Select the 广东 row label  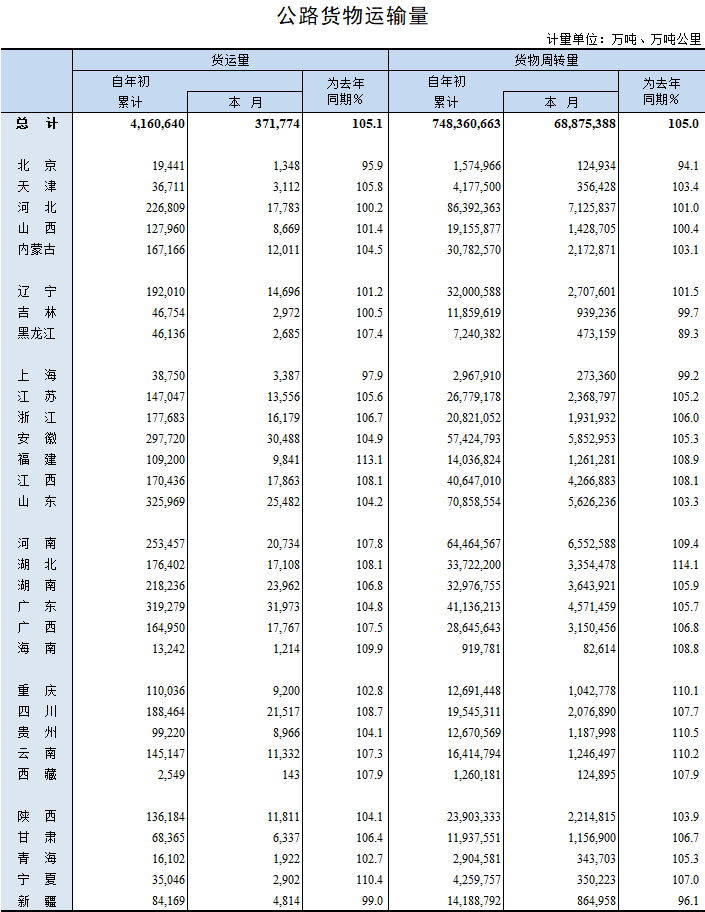37,606
